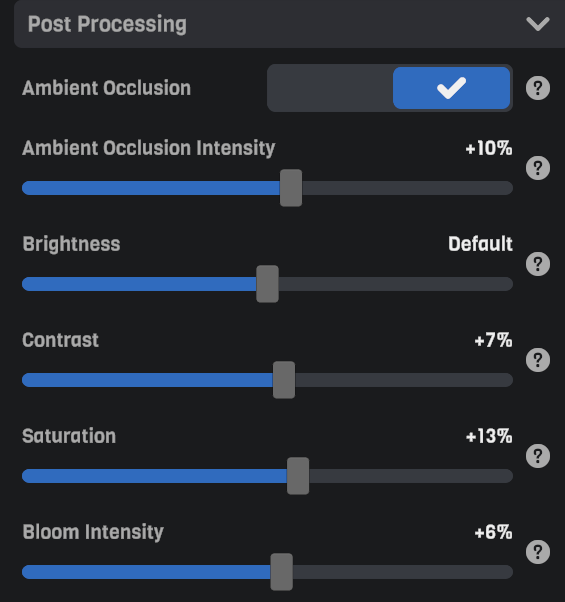Click the +13% Saturation value text
This screenshot has width=565, height=602.
coord(489,436)
